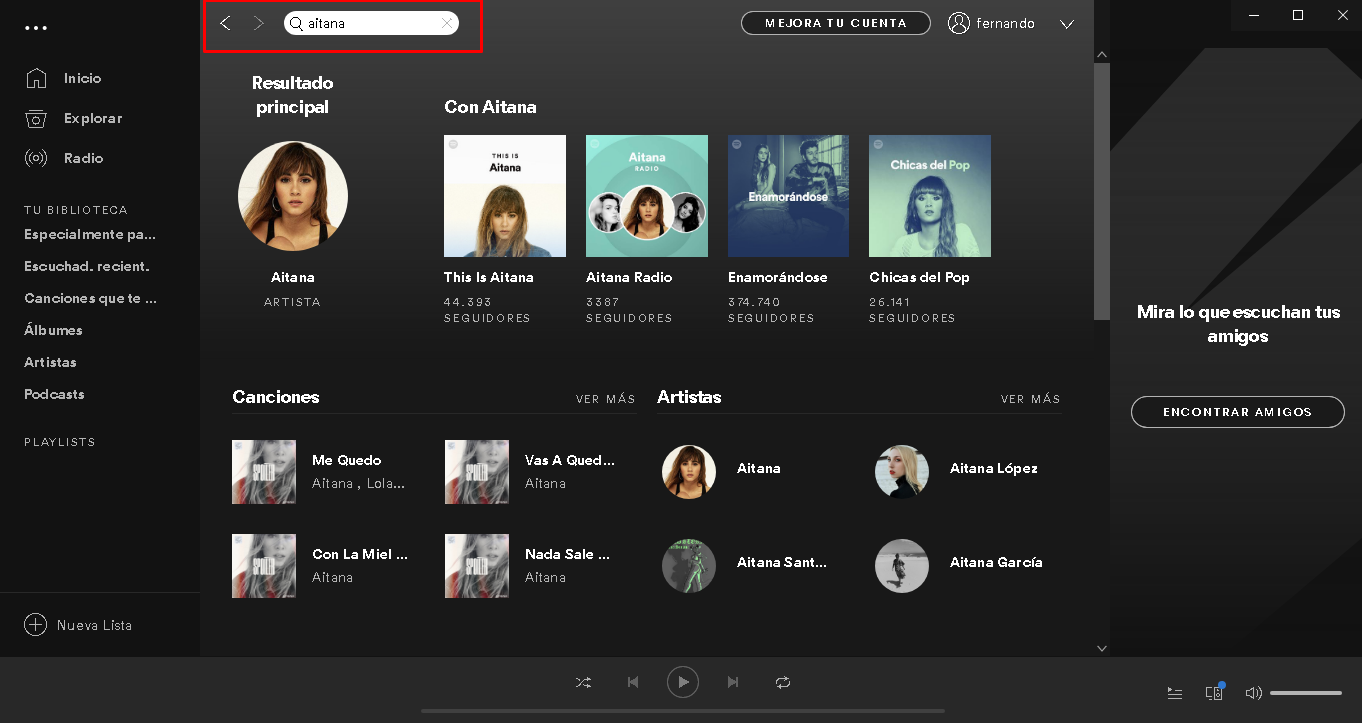Viewport: 1362px width, 723px height.
Task: Play the song Nada Sale
Action: [567, 554]
